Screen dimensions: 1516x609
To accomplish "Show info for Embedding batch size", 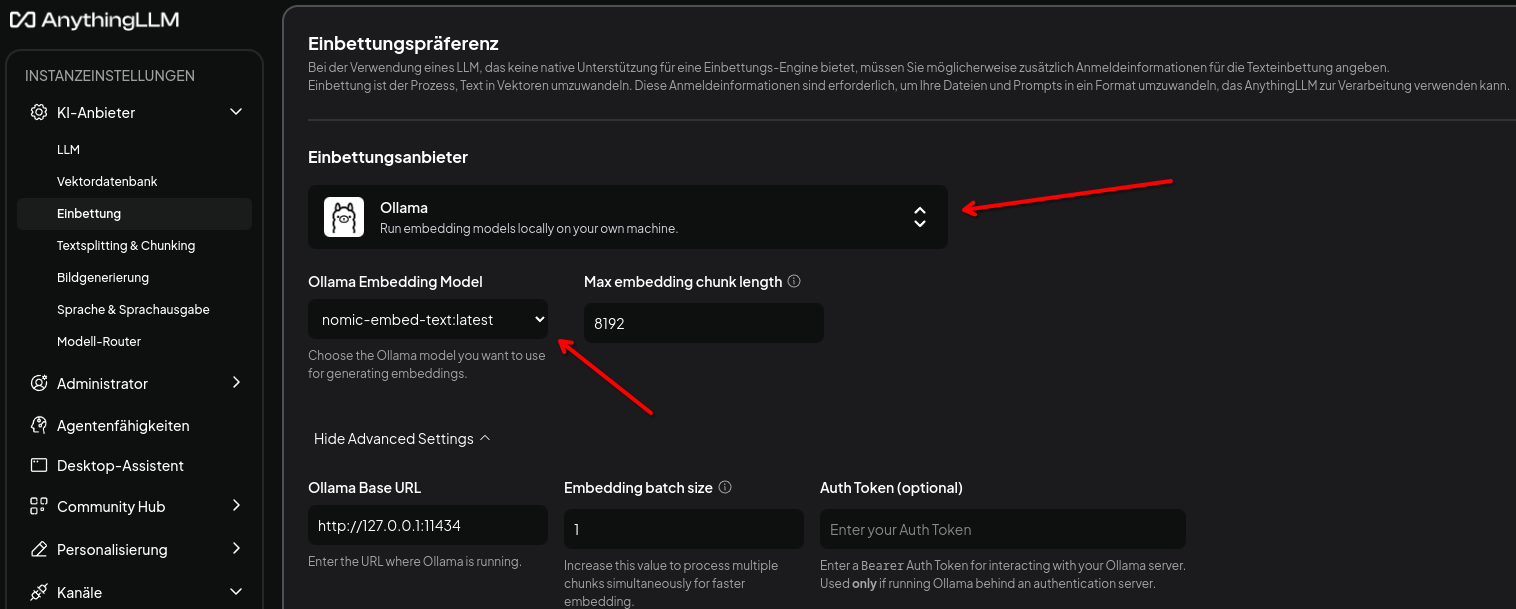I will click(x=725, y=488).
